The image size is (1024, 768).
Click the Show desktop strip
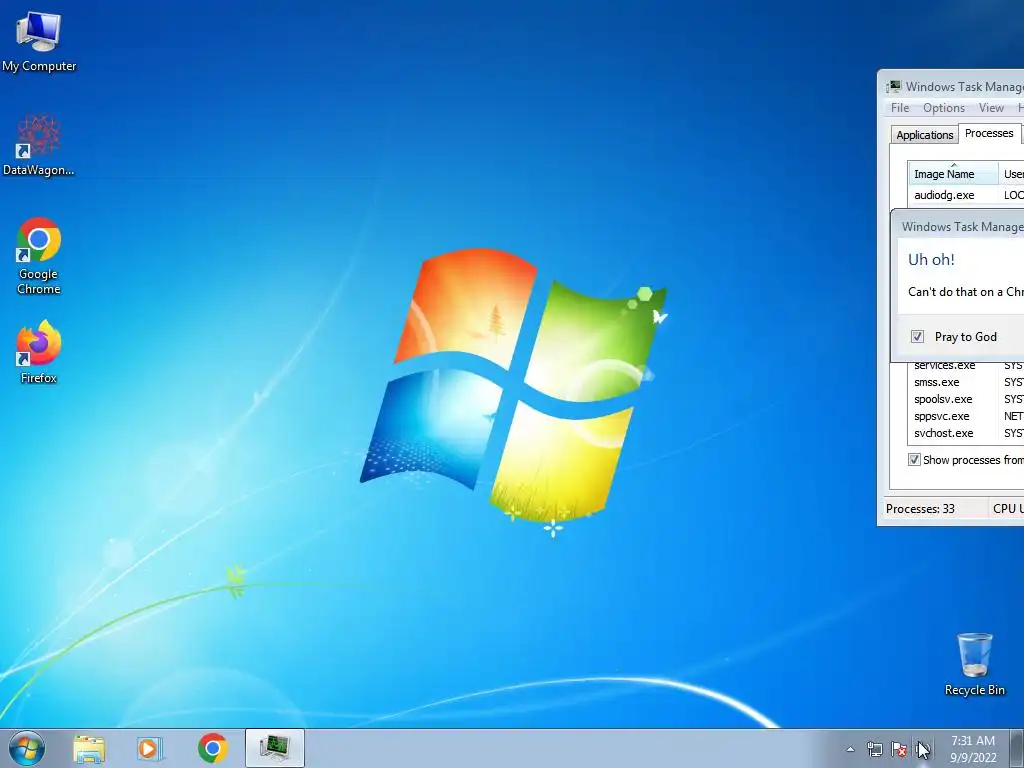point(1017,748)
